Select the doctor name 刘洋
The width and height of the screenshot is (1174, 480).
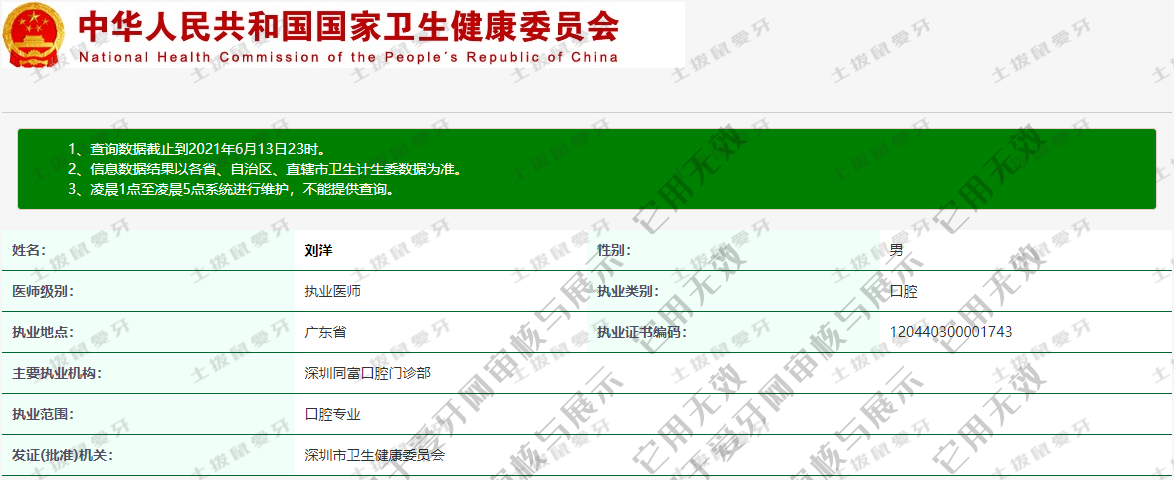(317, 251)
